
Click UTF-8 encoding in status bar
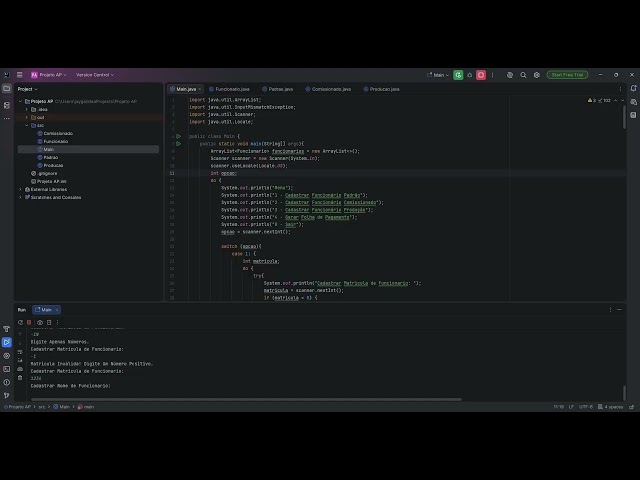coord(586,407)
